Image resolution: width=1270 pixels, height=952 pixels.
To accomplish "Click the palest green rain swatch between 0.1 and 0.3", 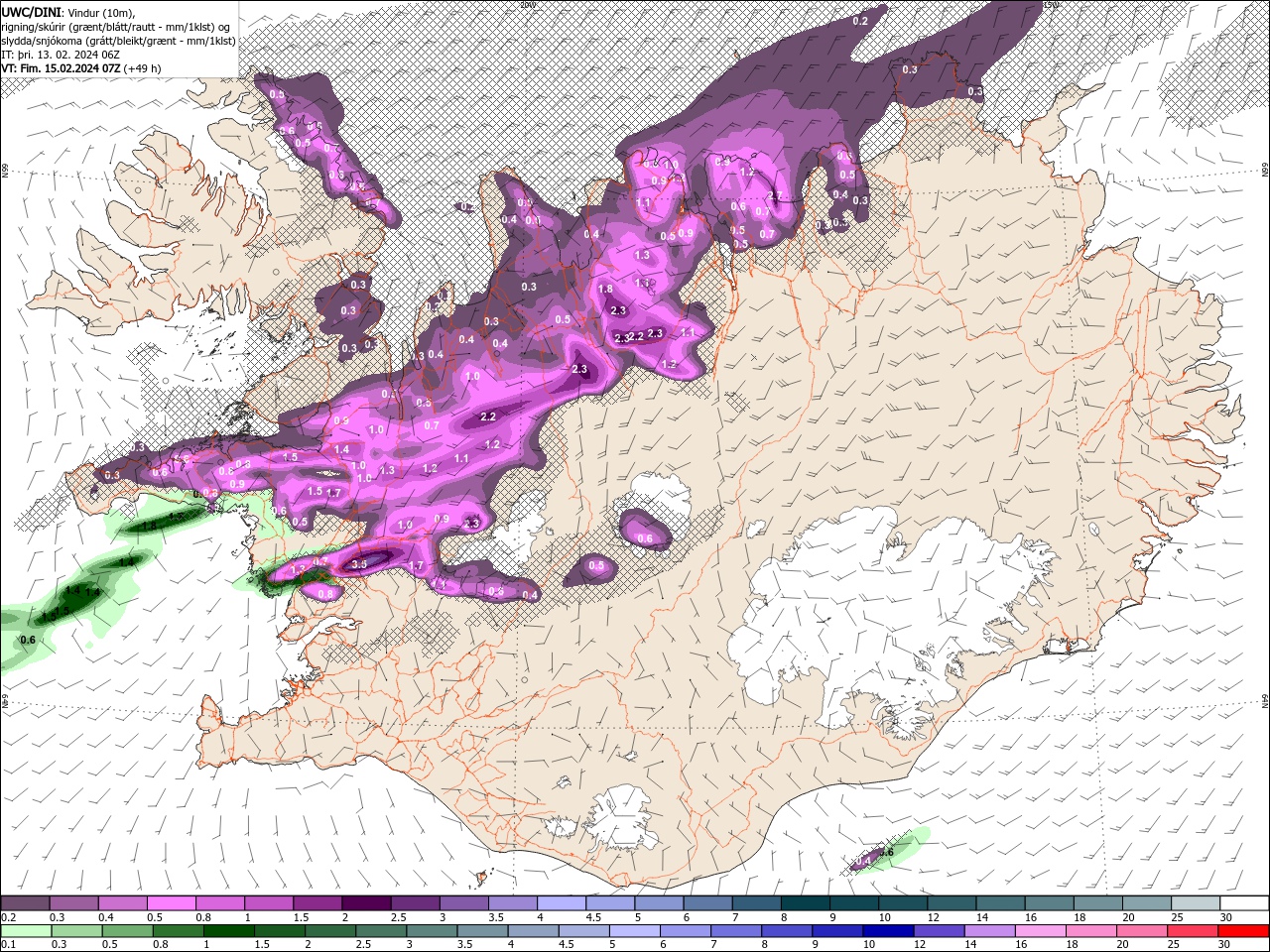I will (x=26, y=931).
